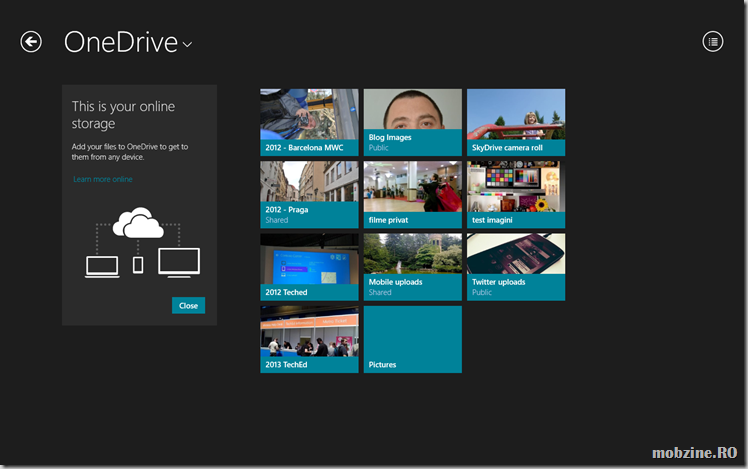The image size is (748, 469).
Task: Open the OneDrive location dropdown chevron
Action: (x=187, y=44)
